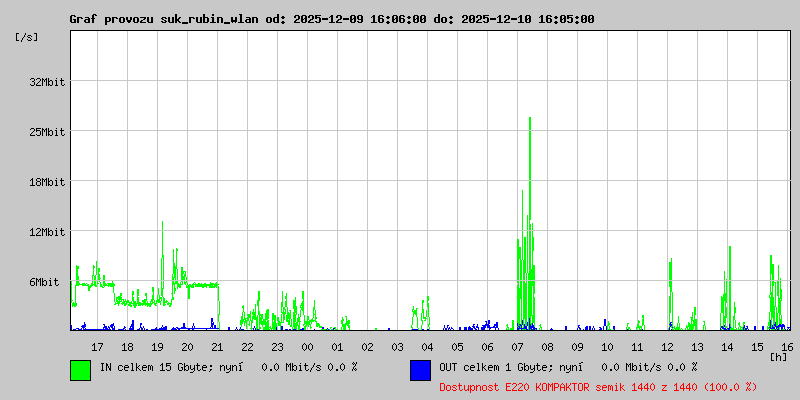The width and height of the screenshot is (800, 400).
Task: Click hour label '03' on the x-axis
Action: (397, 347)
